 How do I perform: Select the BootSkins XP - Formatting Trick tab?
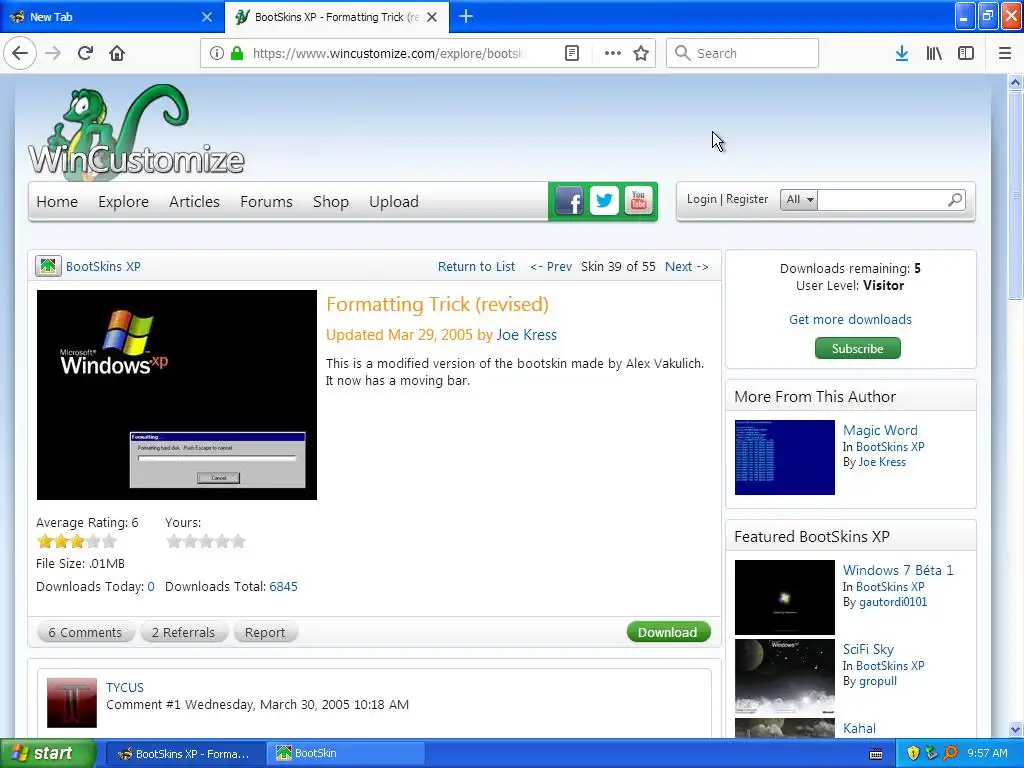click(x=336, y=17)
